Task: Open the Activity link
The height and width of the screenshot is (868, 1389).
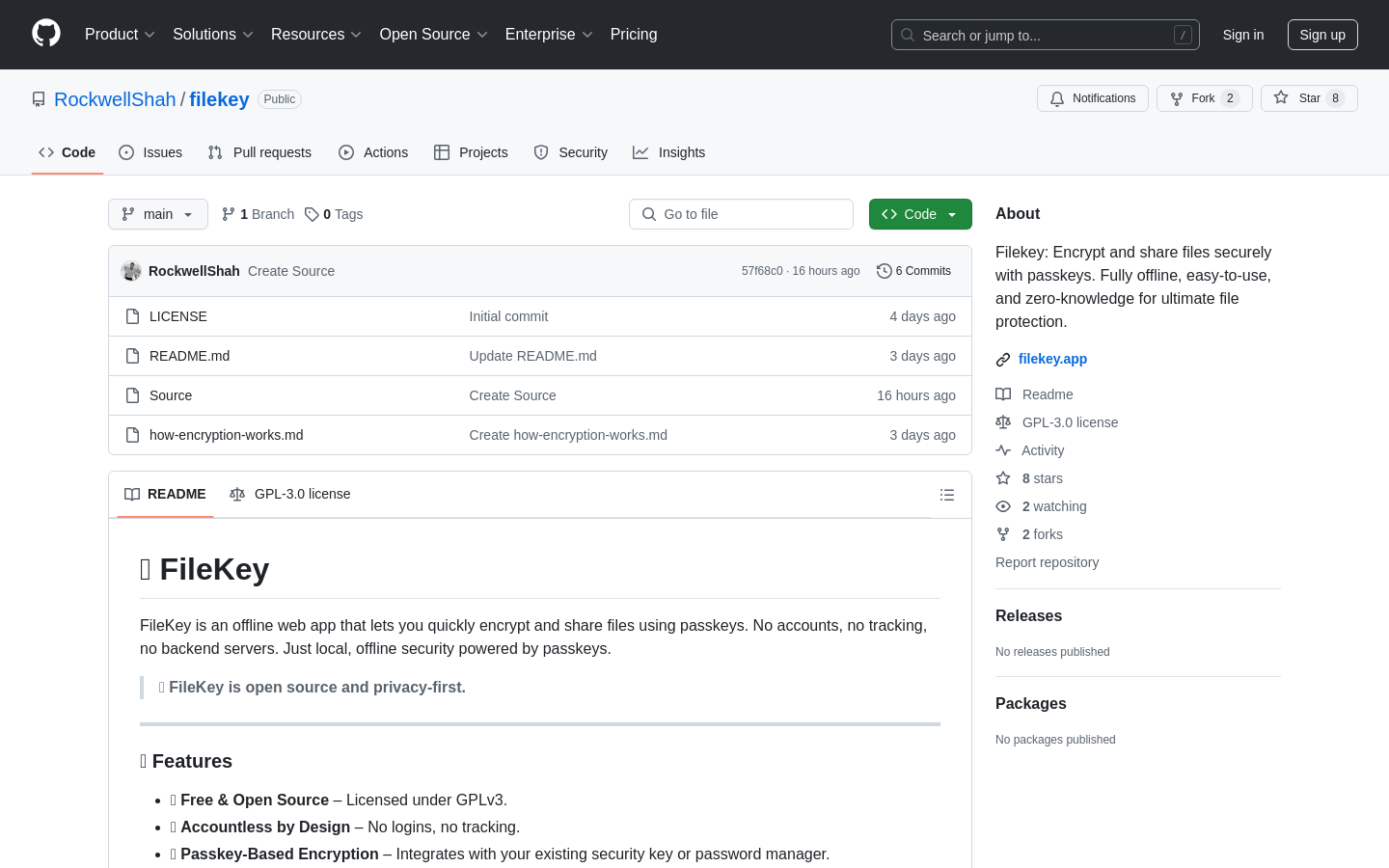Action: 1043,450
